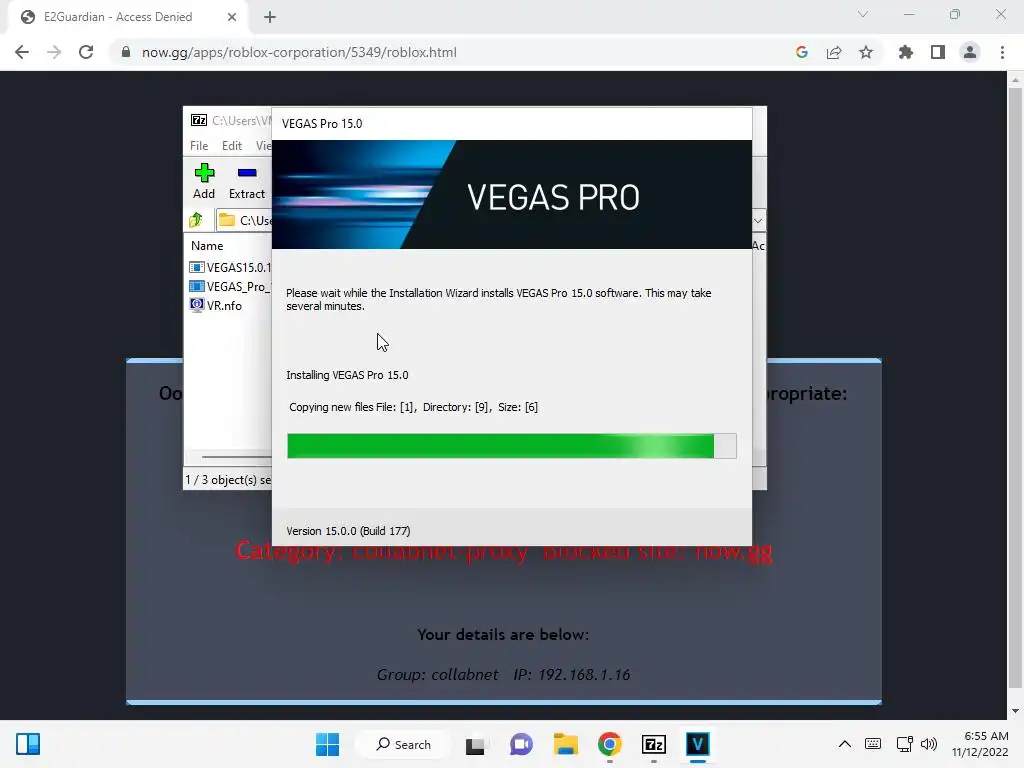The height and width of the screenshot is (768, 1024).
Task: Toggle the Chrome side panel
Action: (x=938, y=52)
